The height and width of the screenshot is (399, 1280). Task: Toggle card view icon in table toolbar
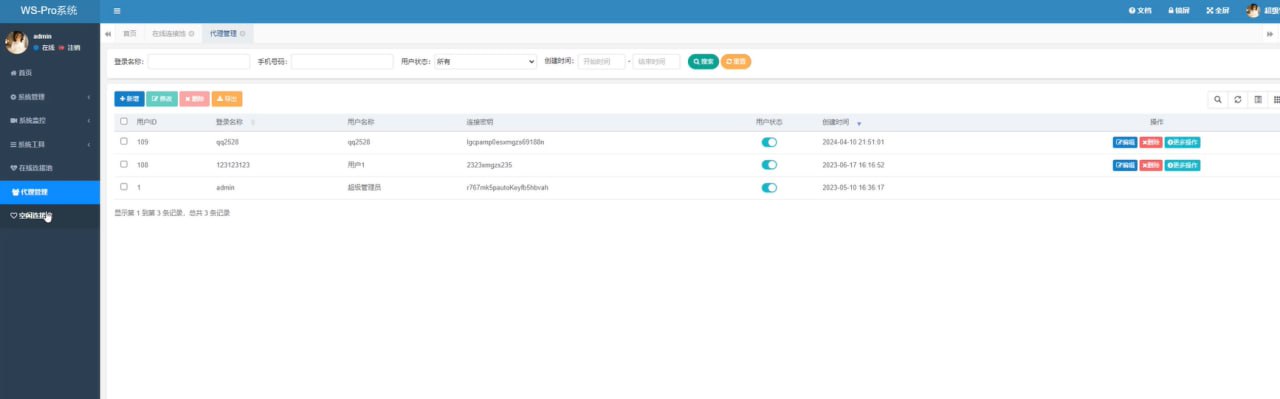point(1257,99)
